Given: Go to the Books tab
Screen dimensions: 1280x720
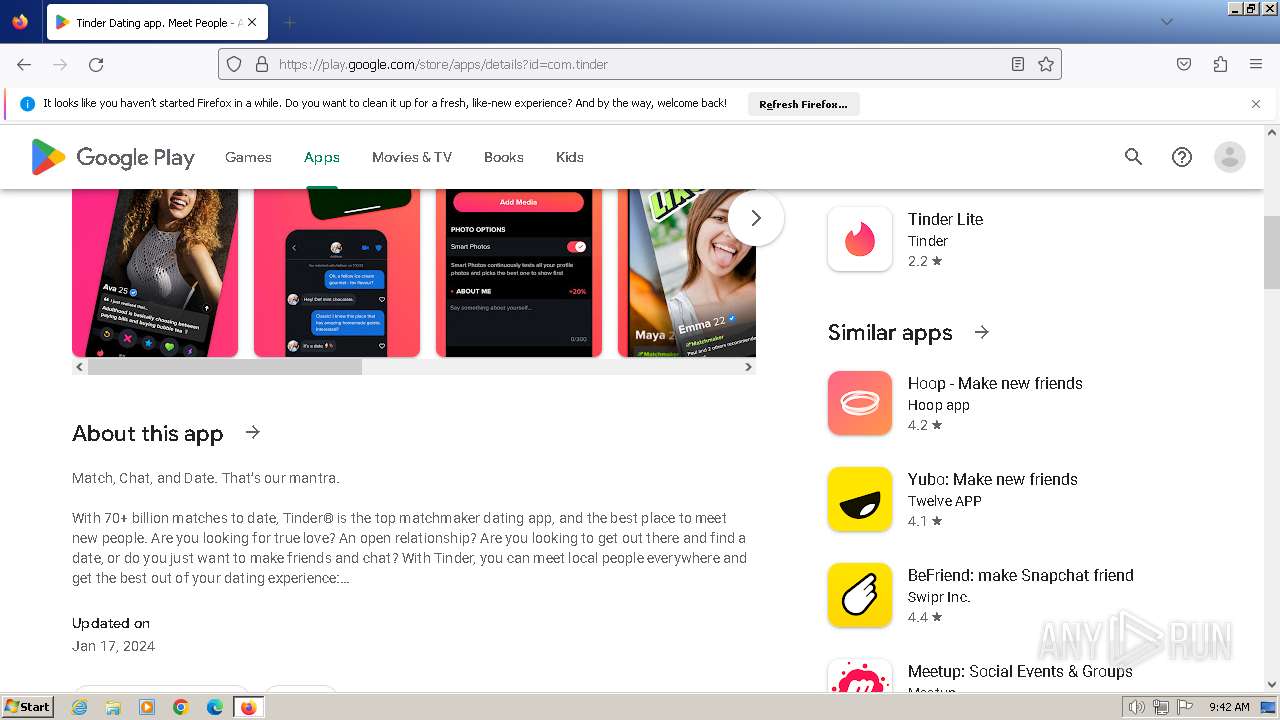Looking at the screenshot, I should point(504,157).
